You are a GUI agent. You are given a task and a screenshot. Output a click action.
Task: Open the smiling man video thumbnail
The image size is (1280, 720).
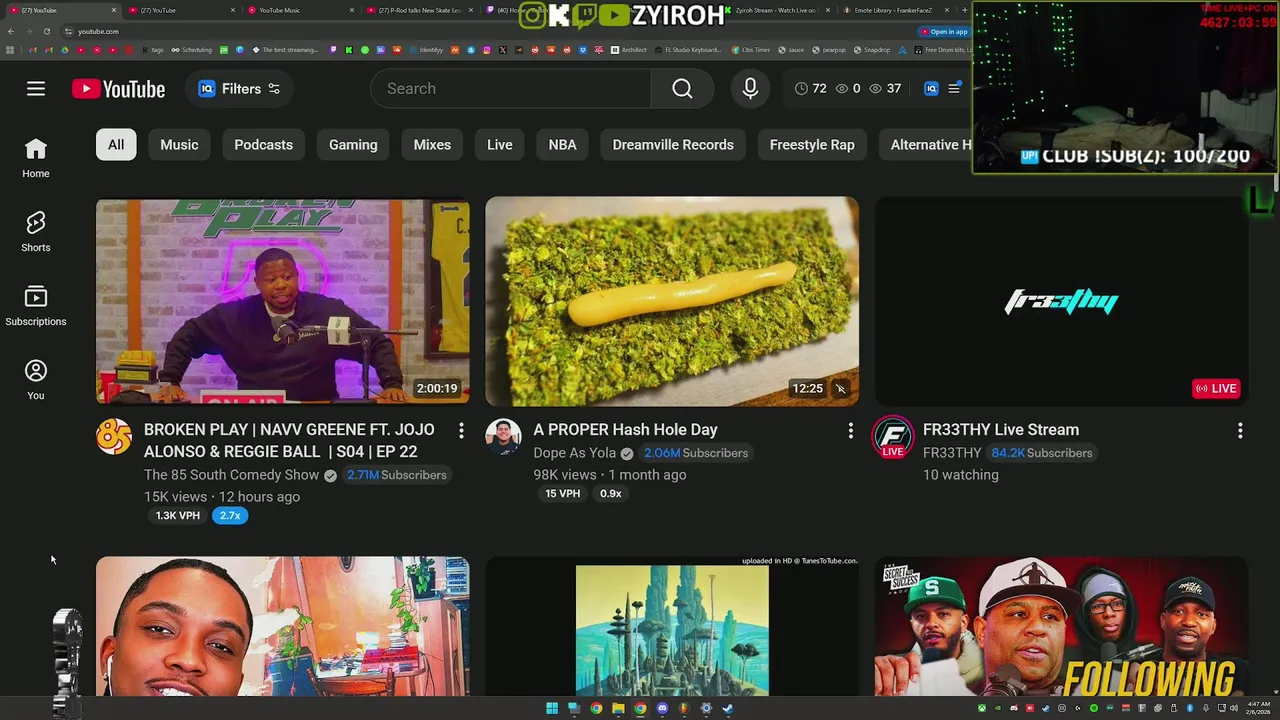[x=282, y=626]
